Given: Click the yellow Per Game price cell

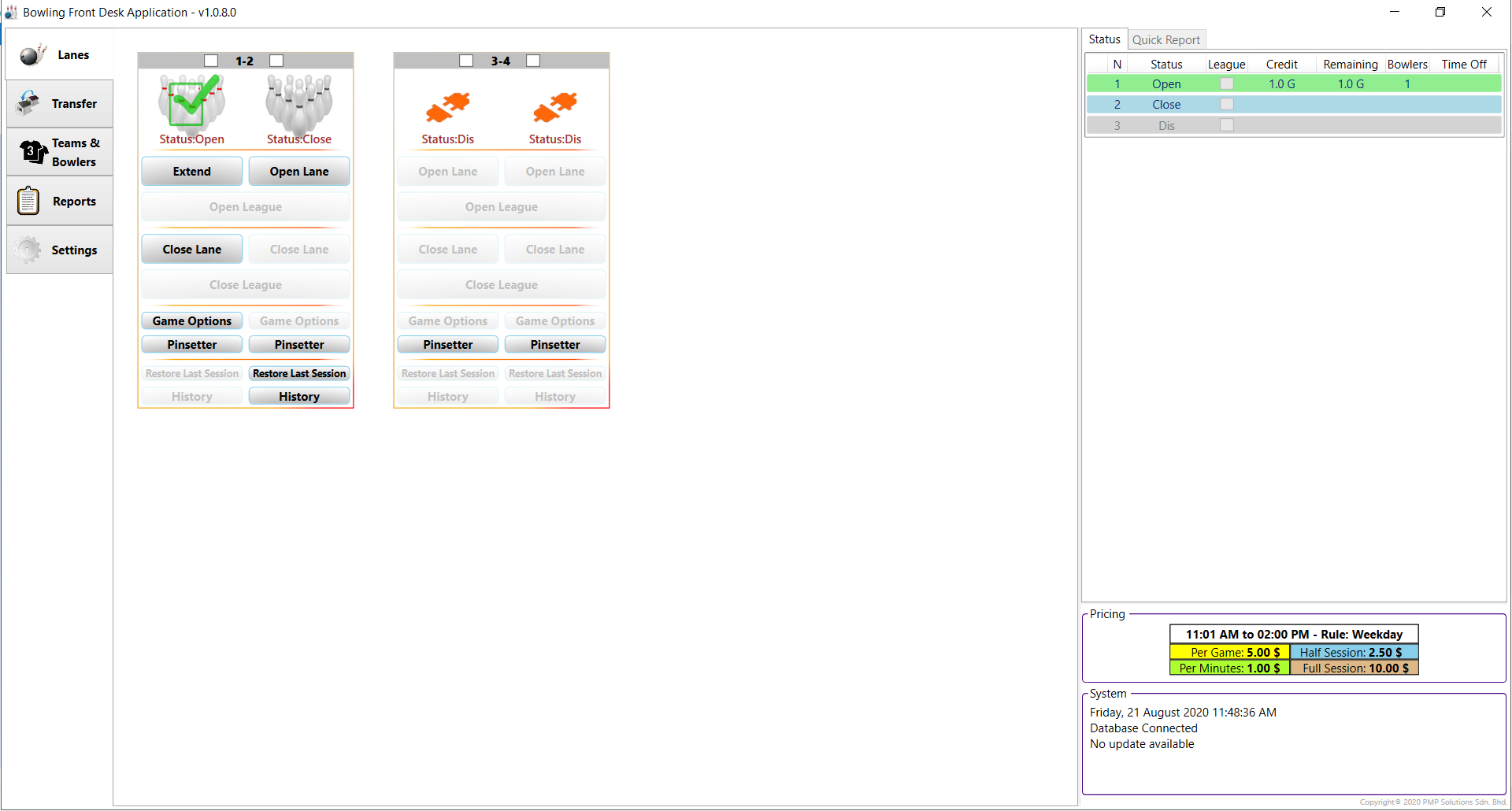Looking at the screenshot, I should [x=1228, y=652].
